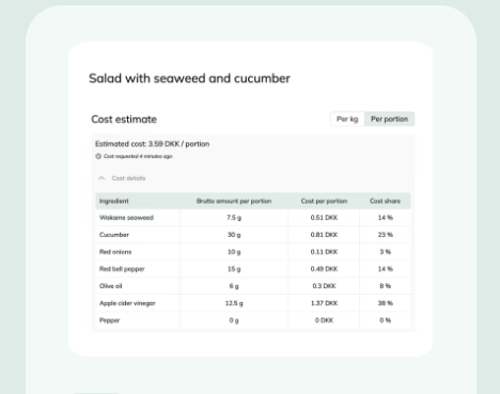500x394 pixels.
Task: Select the Wakame seaweed ingredient row
Action: [253, 218]
